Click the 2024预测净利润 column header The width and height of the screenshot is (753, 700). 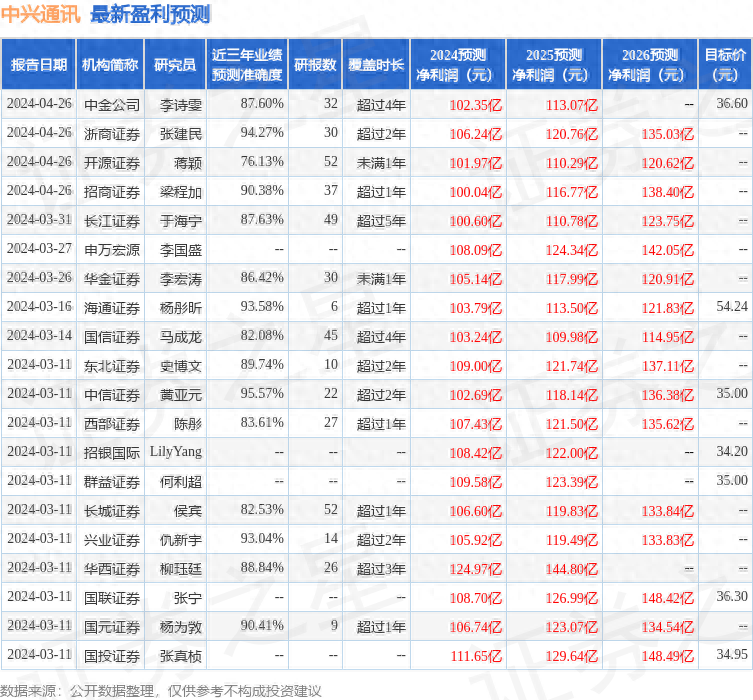458,65
